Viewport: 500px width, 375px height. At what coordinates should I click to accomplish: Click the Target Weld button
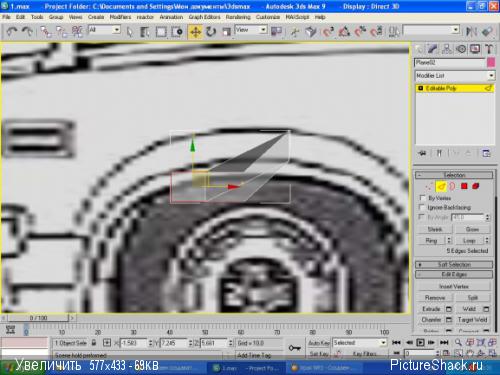click(472, 320)
